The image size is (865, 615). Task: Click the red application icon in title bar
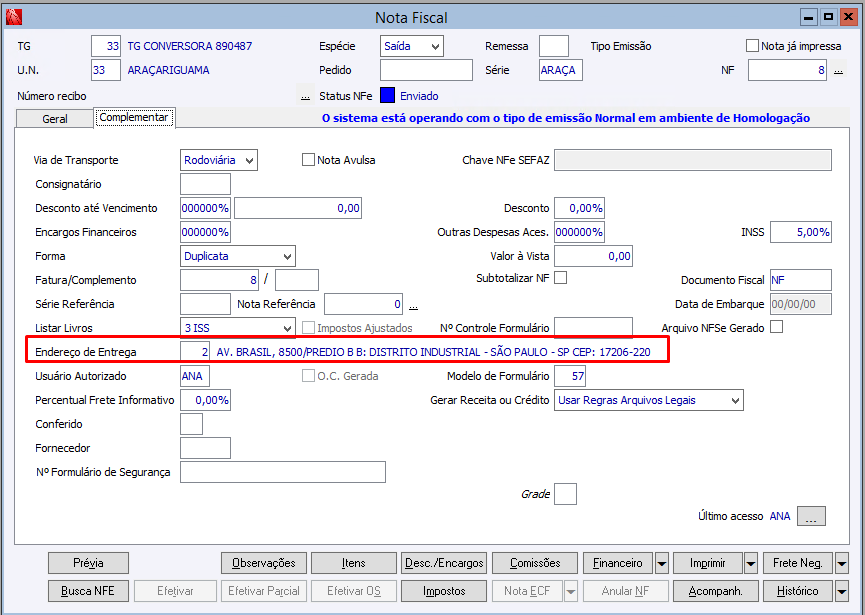(14, 17)
